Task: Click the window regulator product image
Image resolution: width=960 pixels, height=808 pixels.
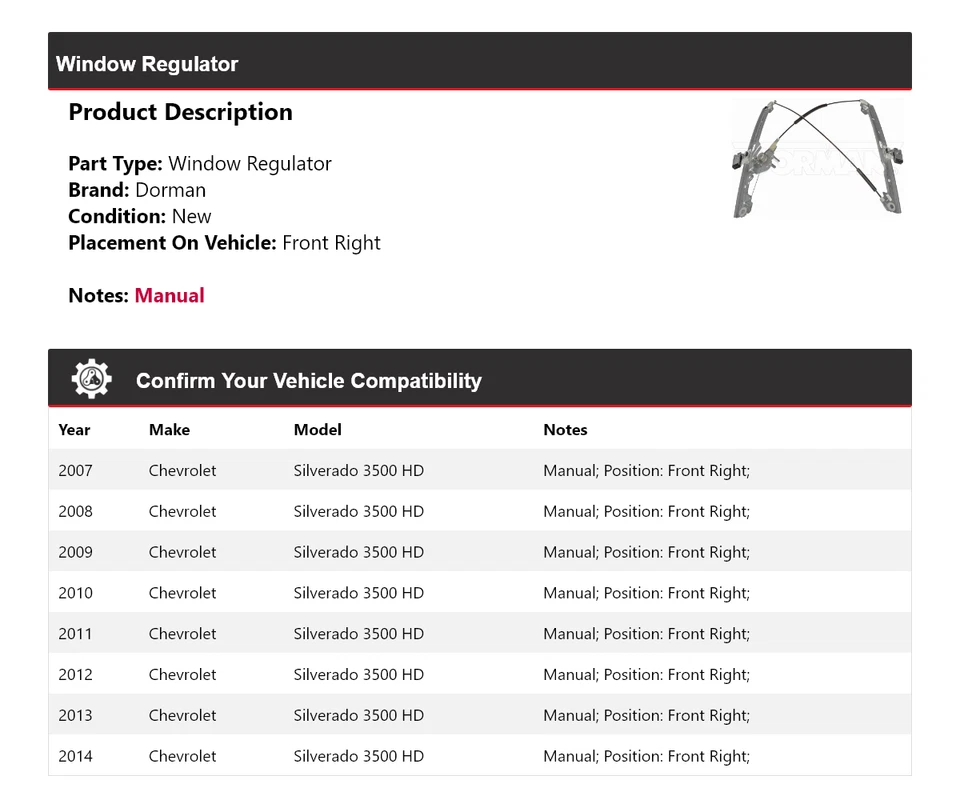Action: tap(818, 158)
